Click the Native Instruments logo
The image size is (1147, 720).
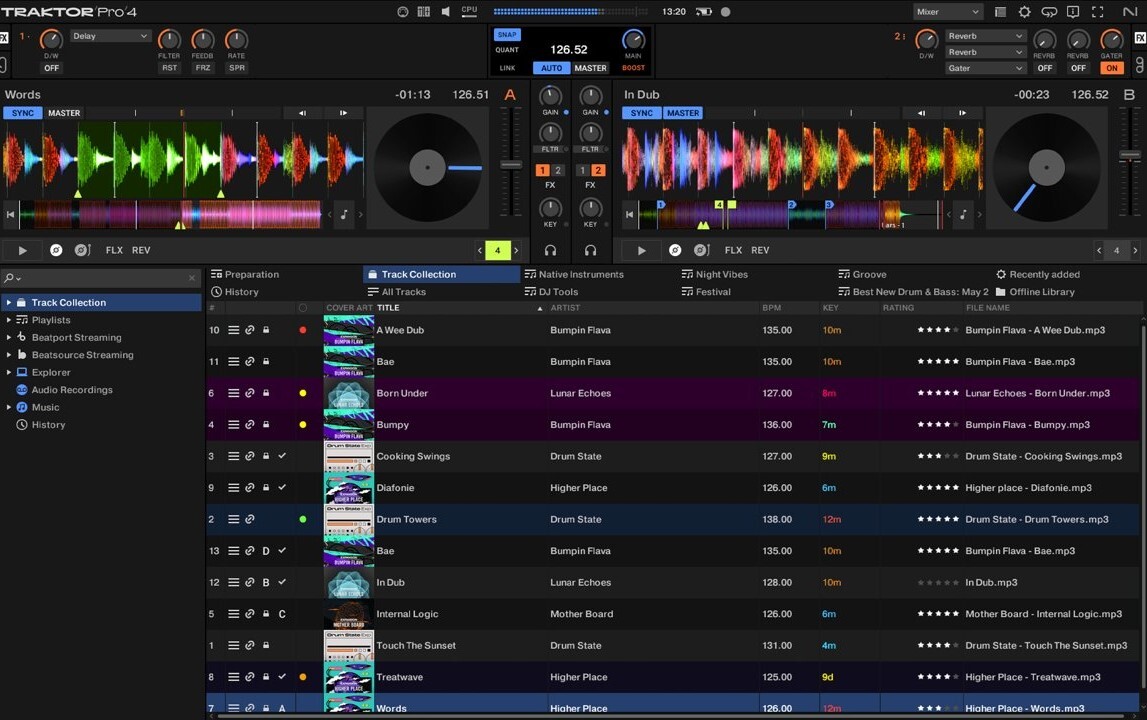(1129, 12)
